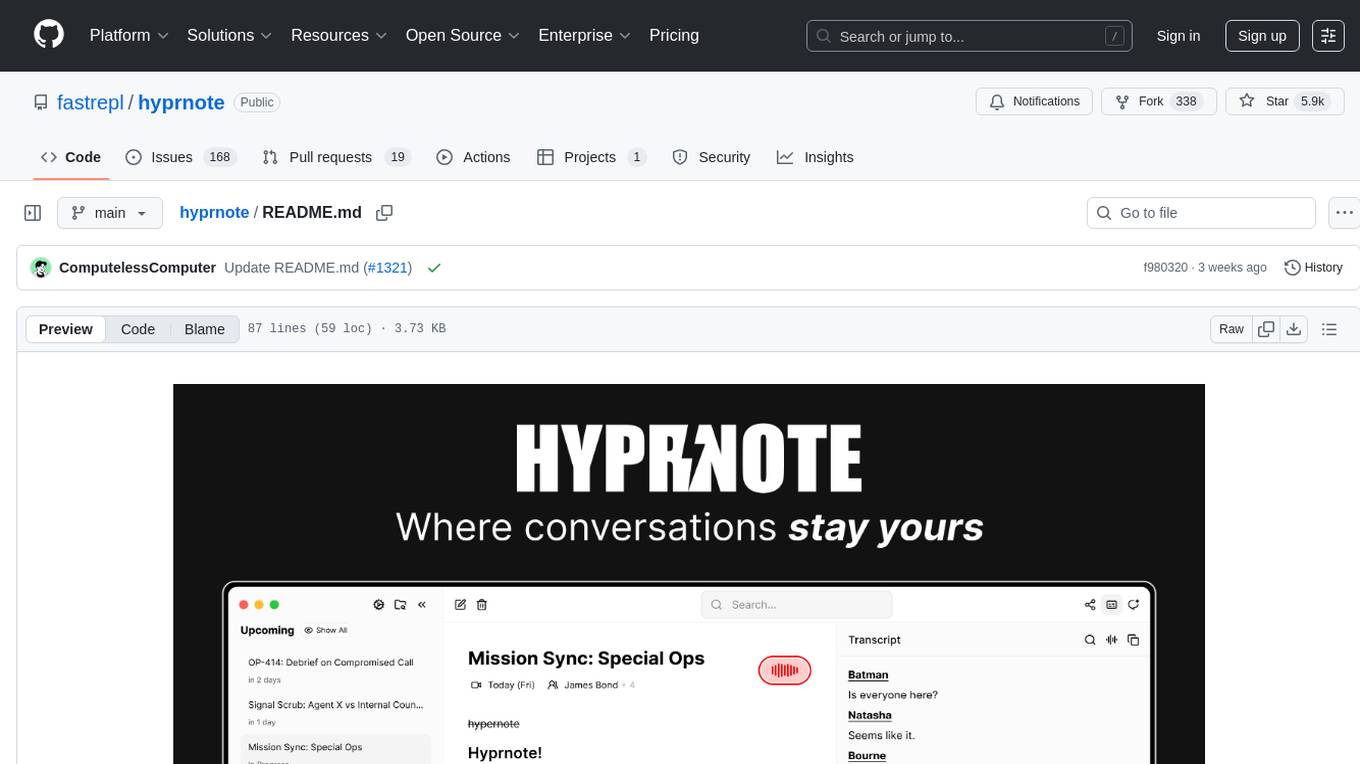The height and width of the screenshot is (764, 1360).
Task: Open the document outline list icon
Action: tap(1329, 329)
